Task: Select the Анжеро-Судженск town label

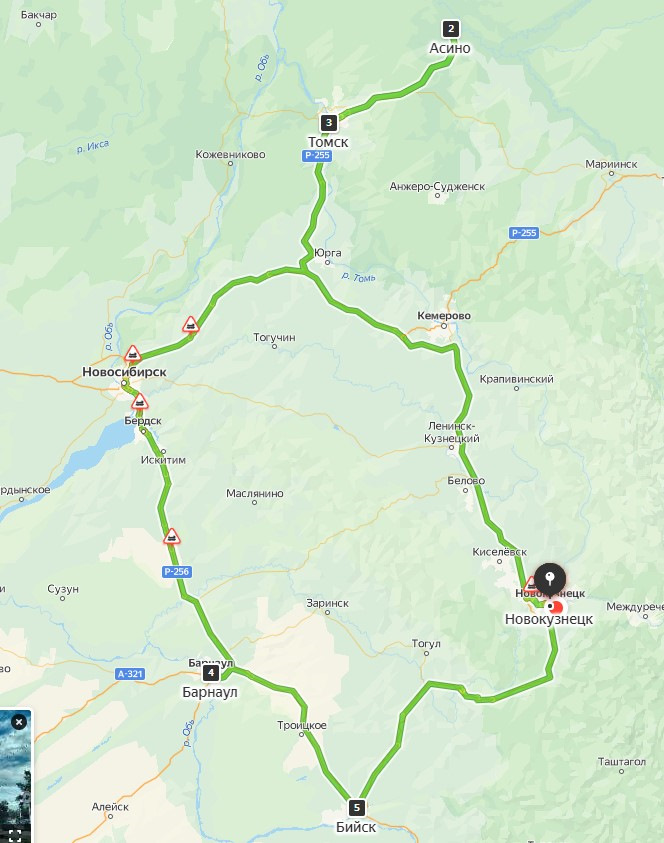Action: (437, 186)
